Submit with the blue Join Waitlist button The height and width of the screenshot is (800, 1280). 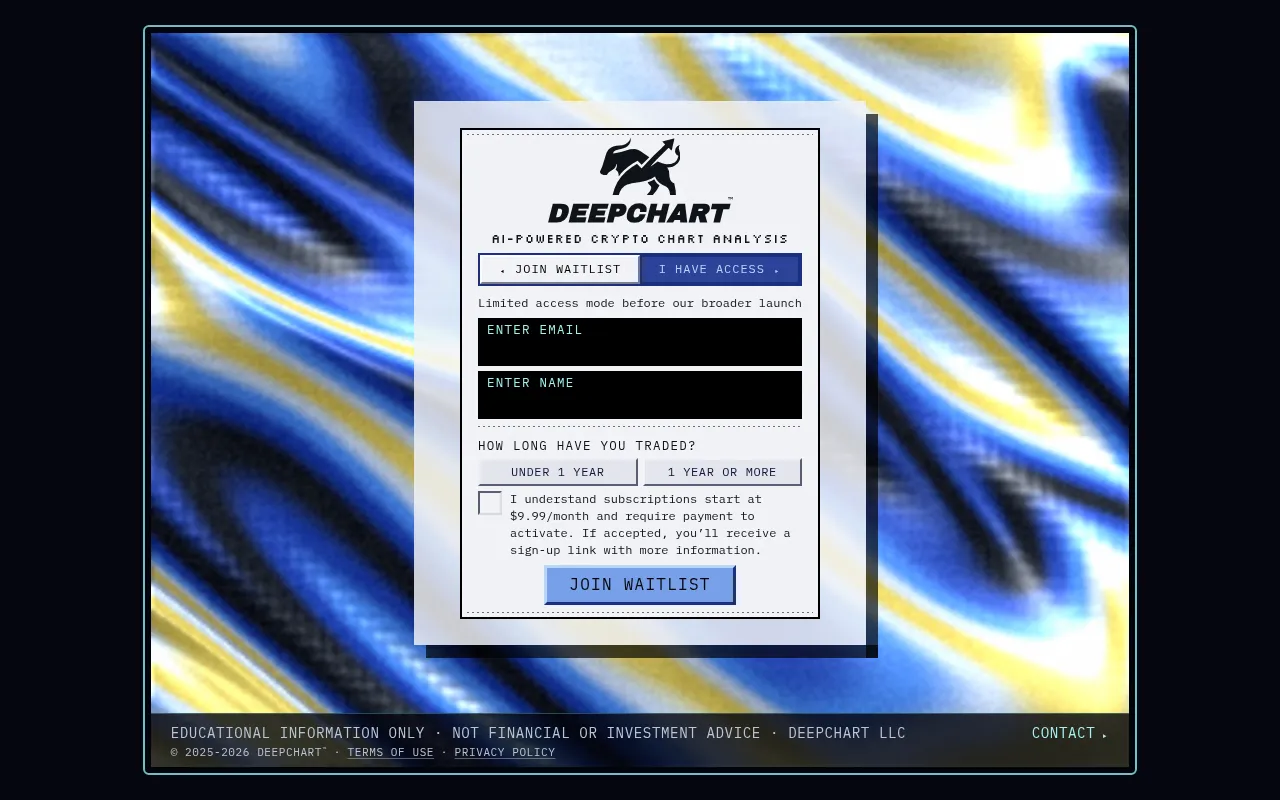[640, 585]
